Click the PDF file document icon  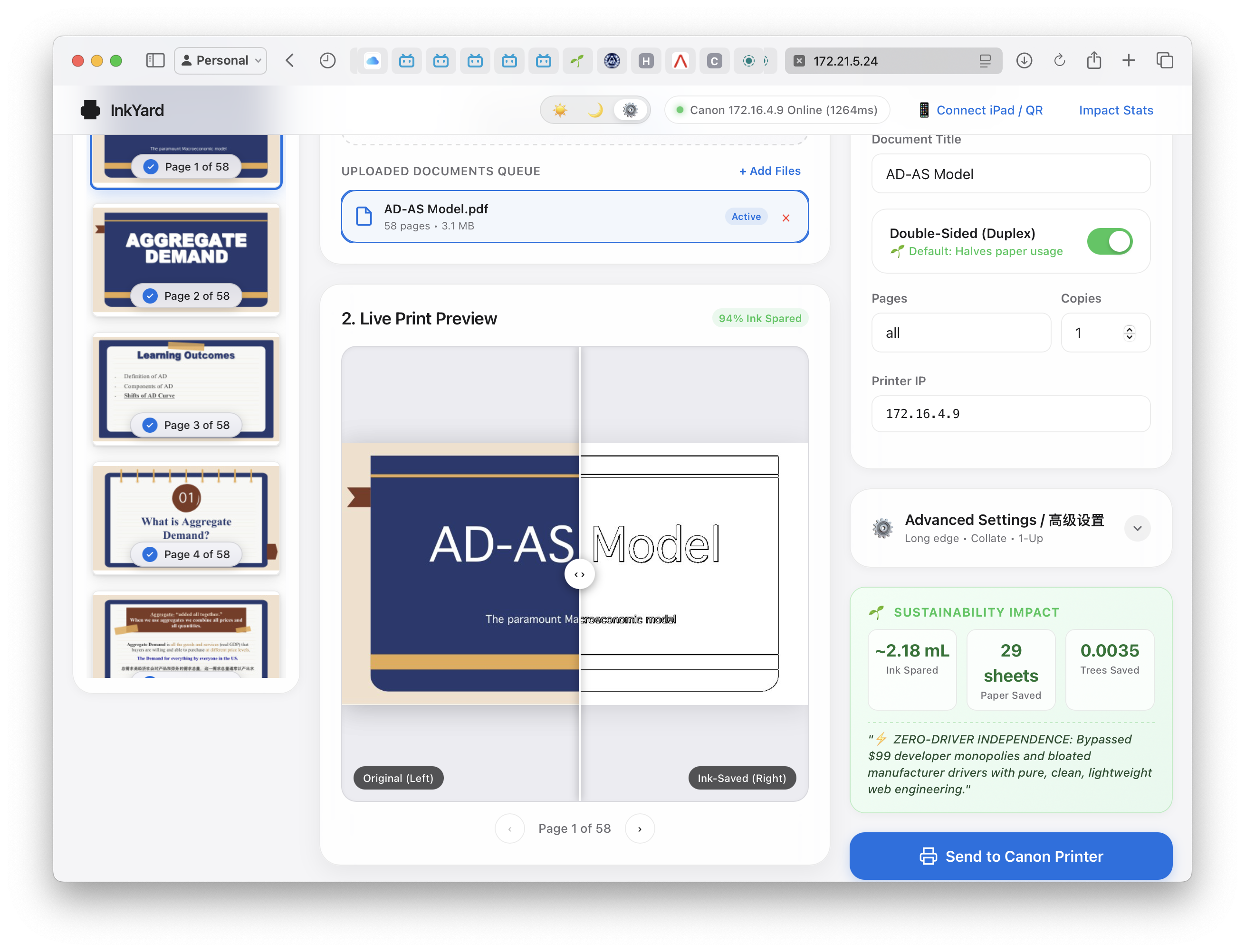click(364, 217)
